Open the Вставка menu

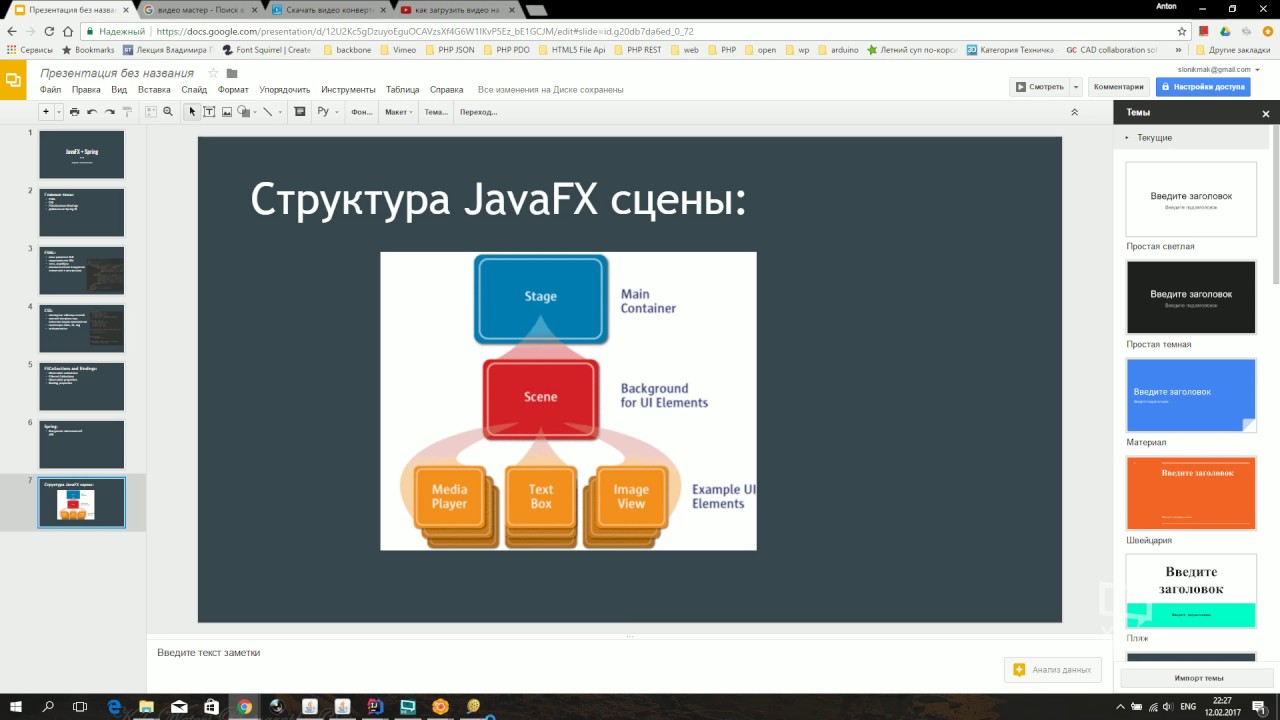(x=154, y=89)
